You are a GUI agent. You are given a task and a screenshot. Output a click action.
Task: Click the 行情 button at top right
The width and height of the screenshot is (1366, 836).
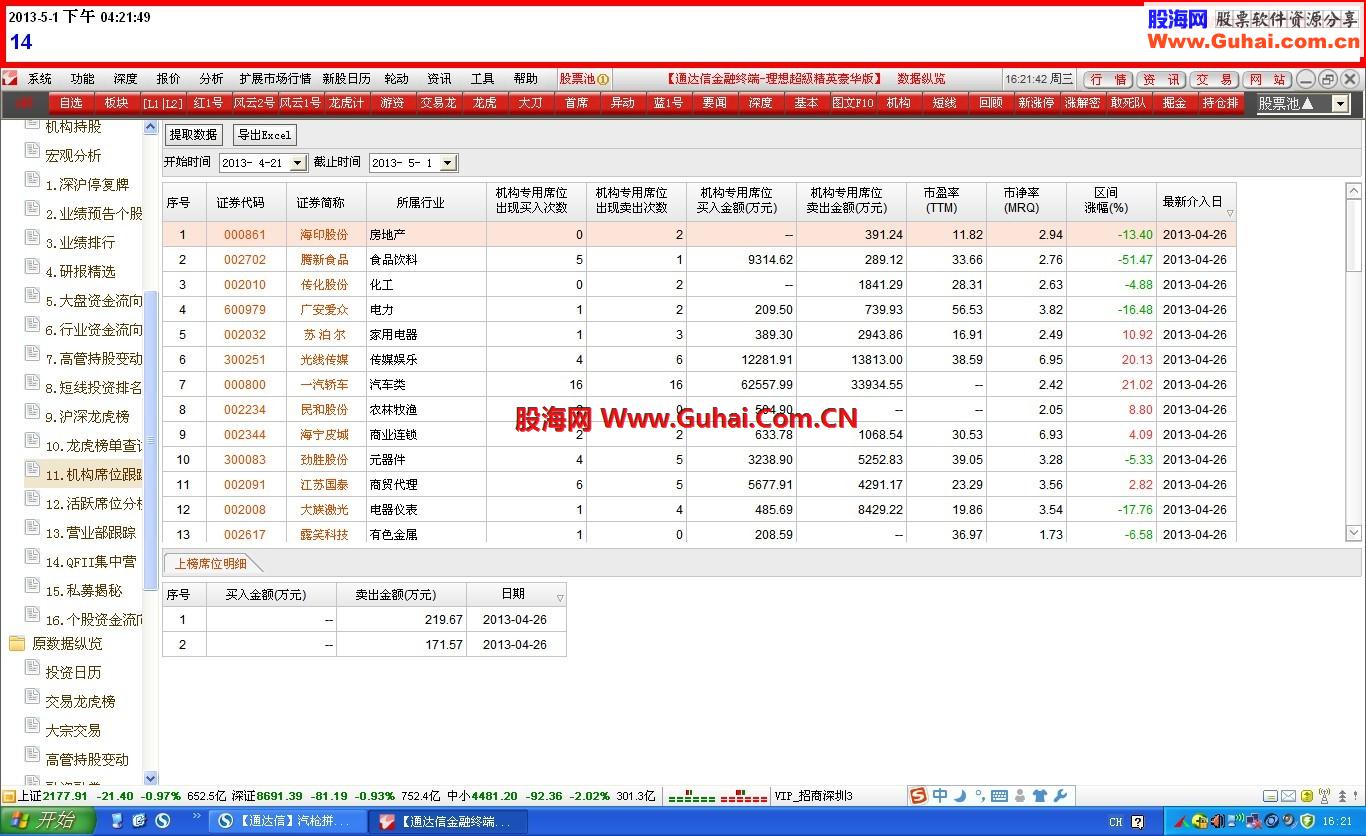click(1107, 79)
